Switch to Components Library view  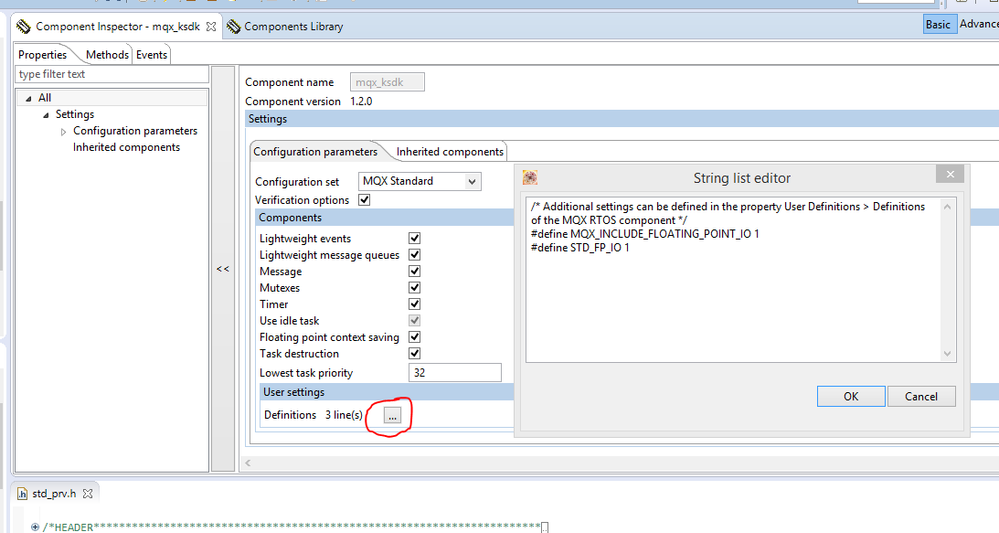point(294,27)
